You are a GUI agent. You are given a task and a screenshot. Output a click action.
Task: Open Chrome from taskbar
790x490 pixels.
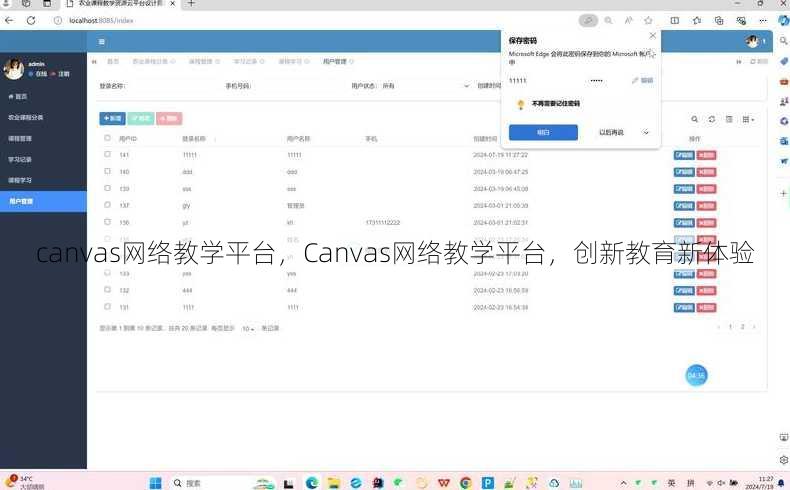tap(466, 483)
